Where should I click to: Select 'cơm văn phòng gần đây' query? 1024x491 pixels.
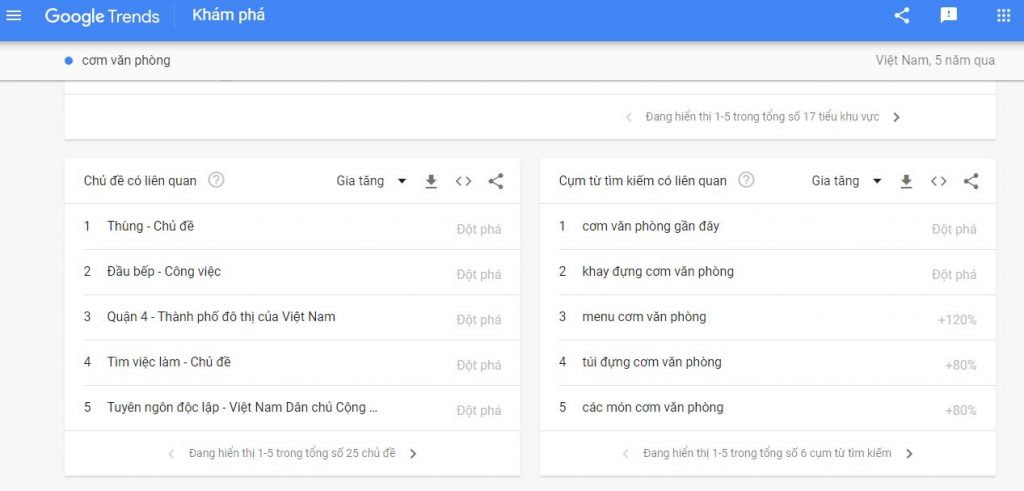click(650, 226)
